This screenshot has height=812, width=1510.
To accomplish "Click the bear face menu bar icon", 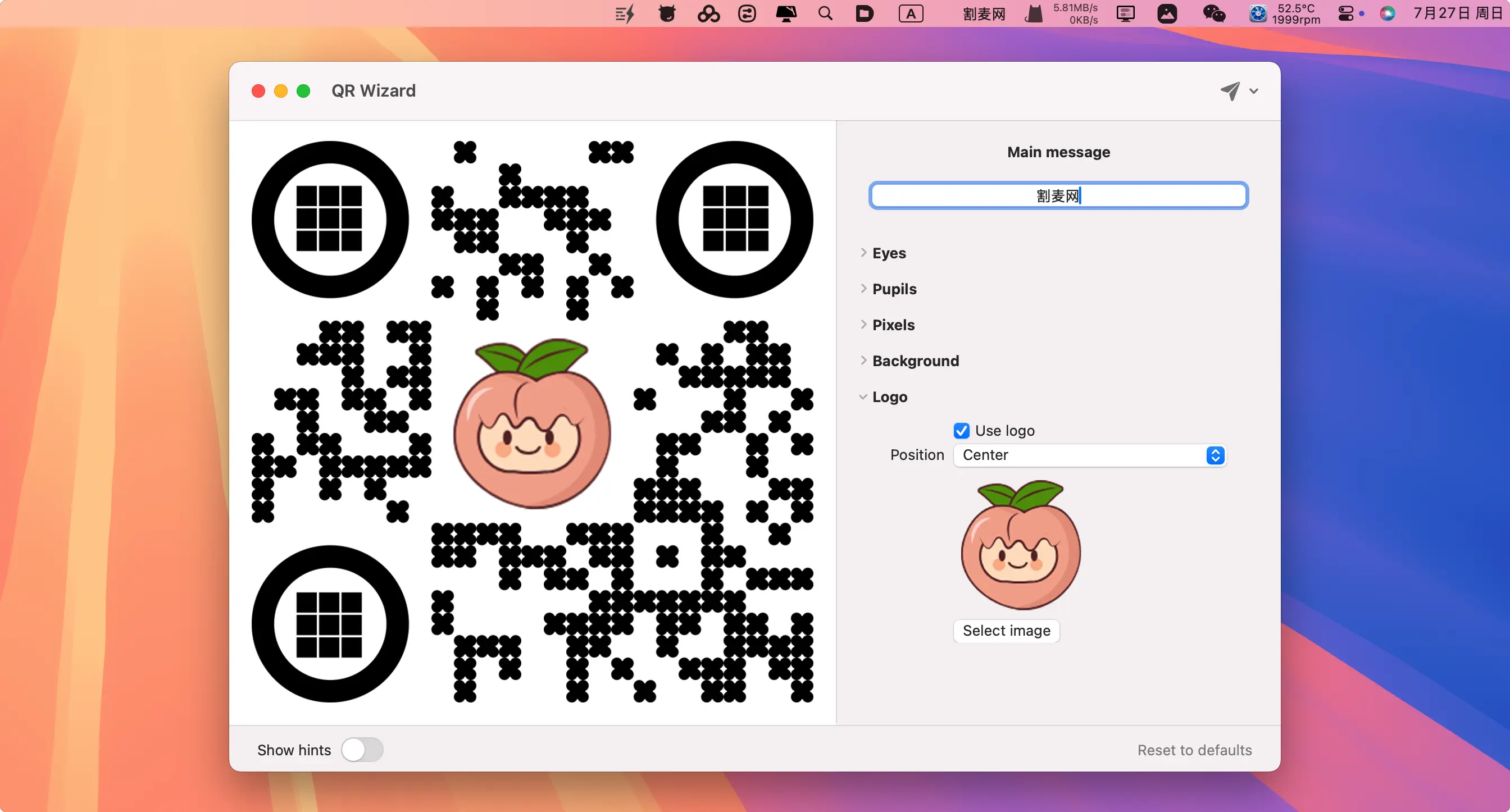I will pos(667,13).
